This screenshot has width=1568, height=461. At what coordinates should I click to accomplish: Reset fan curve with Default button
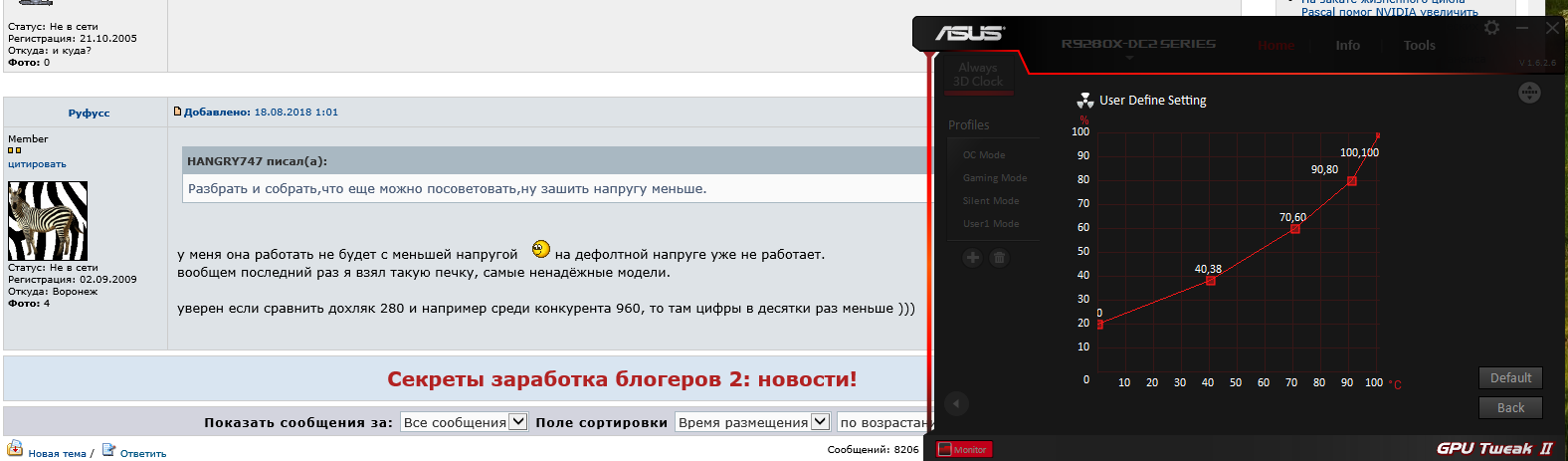pos(1510,377)
